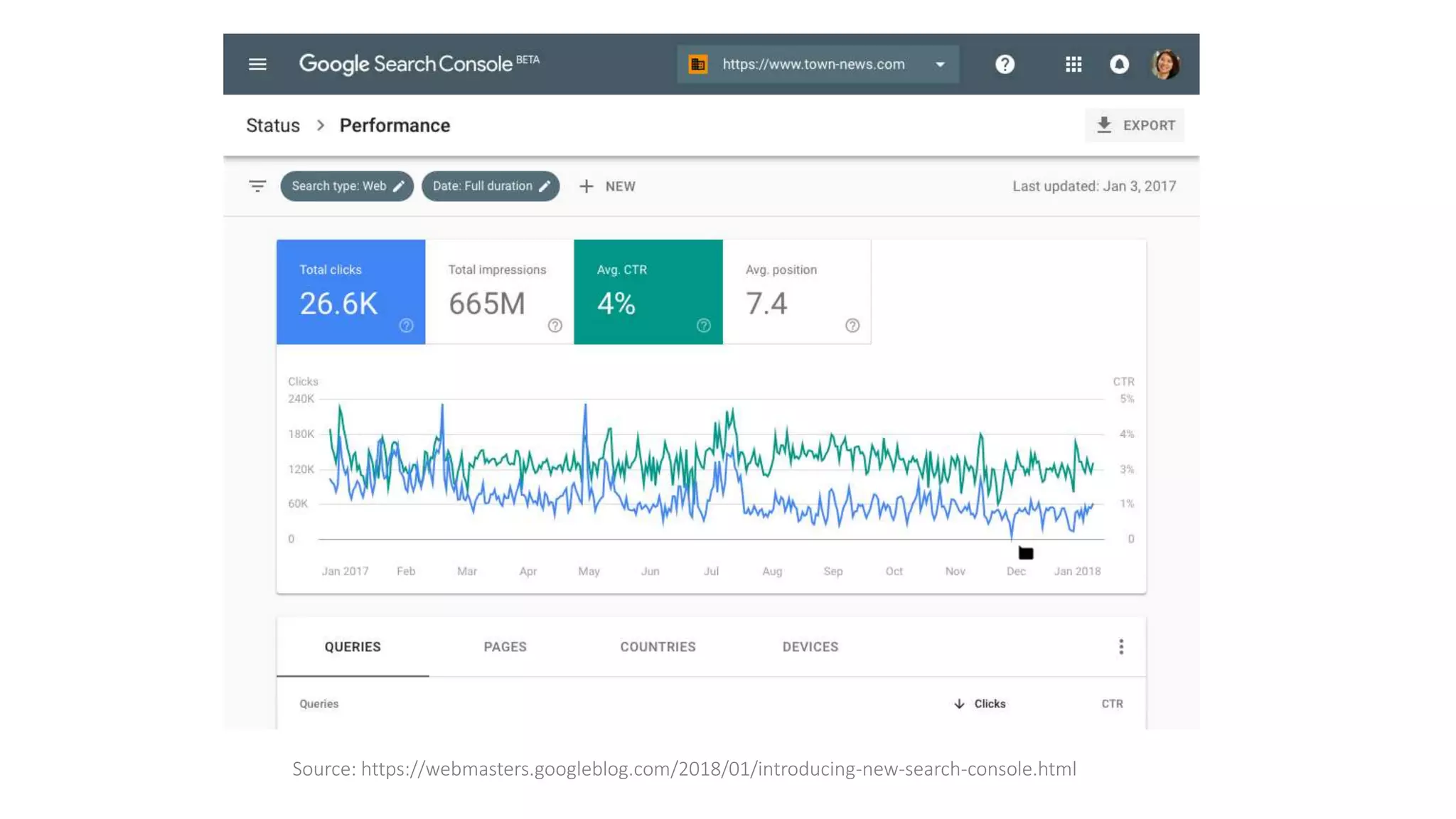Click the Queries column header
The image size is (1456, 819).
318,704
